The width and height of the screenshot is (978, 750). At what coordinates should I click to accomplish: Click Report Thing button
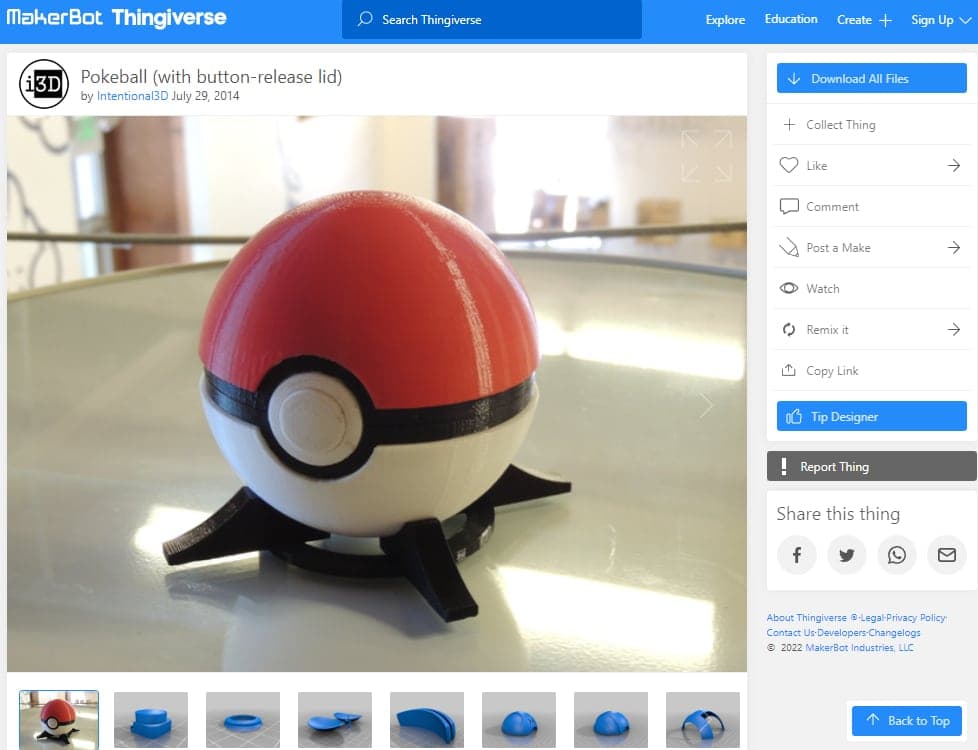[871, 466]
